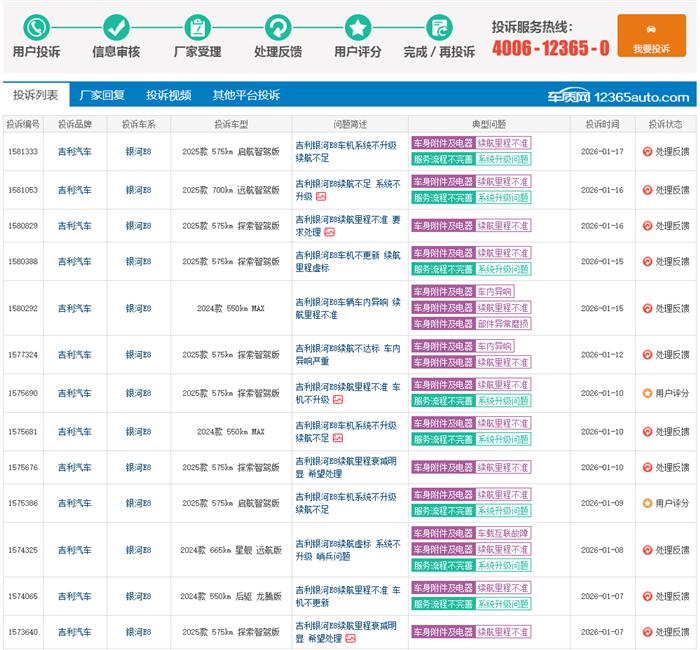The height and width of the screenshot is (650, 700).
Task: Open image icon in complaint 1581053 description
Action: pyautogui.click(x=321, y=197)
